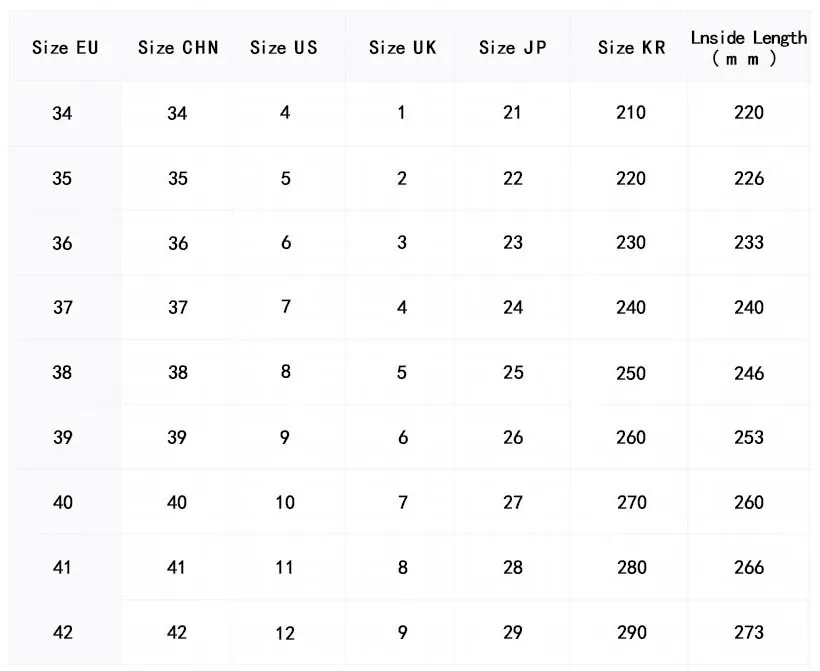Image resolution: width=820 pixels, height=671 pixels.
Task: Click EU size 34 in first column
Action: (62, 113)
